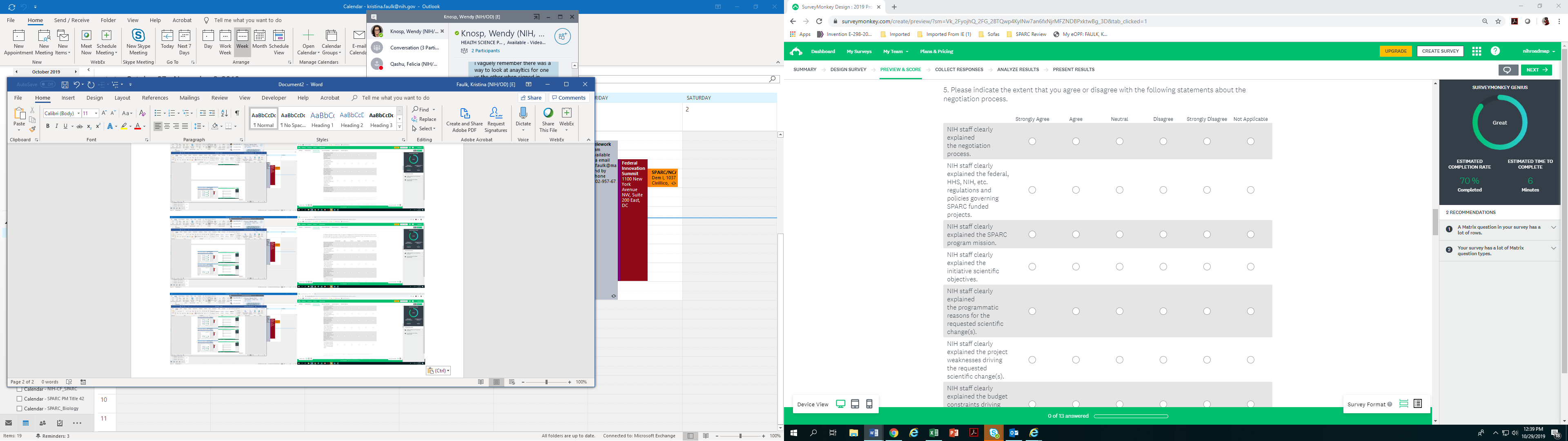Screen dimensions: 1568x441
Task: Check Calendar - SPARC_Biology checkbox
Action: tap(20, 409)
